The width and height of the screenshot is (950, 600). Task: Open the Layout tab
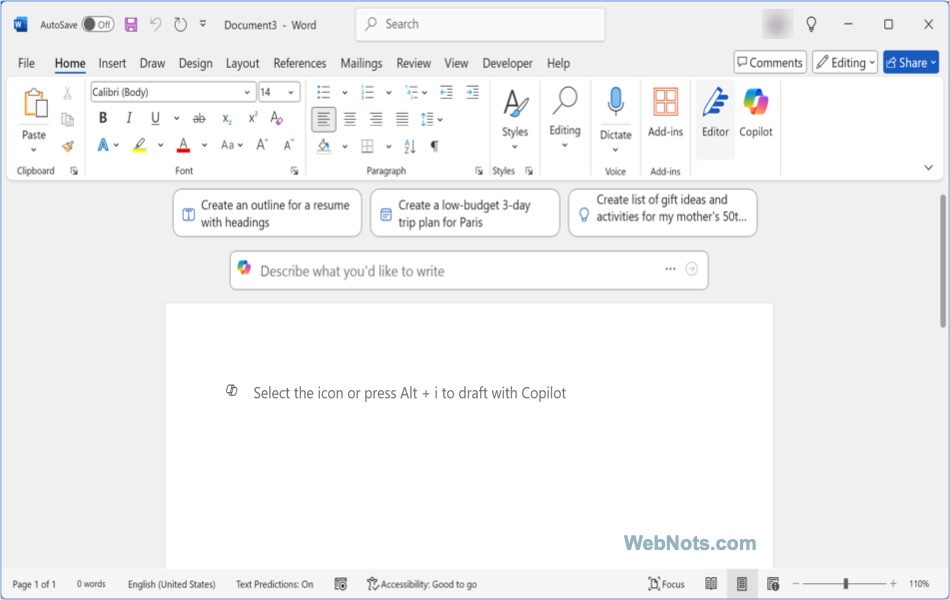point(242,63)
